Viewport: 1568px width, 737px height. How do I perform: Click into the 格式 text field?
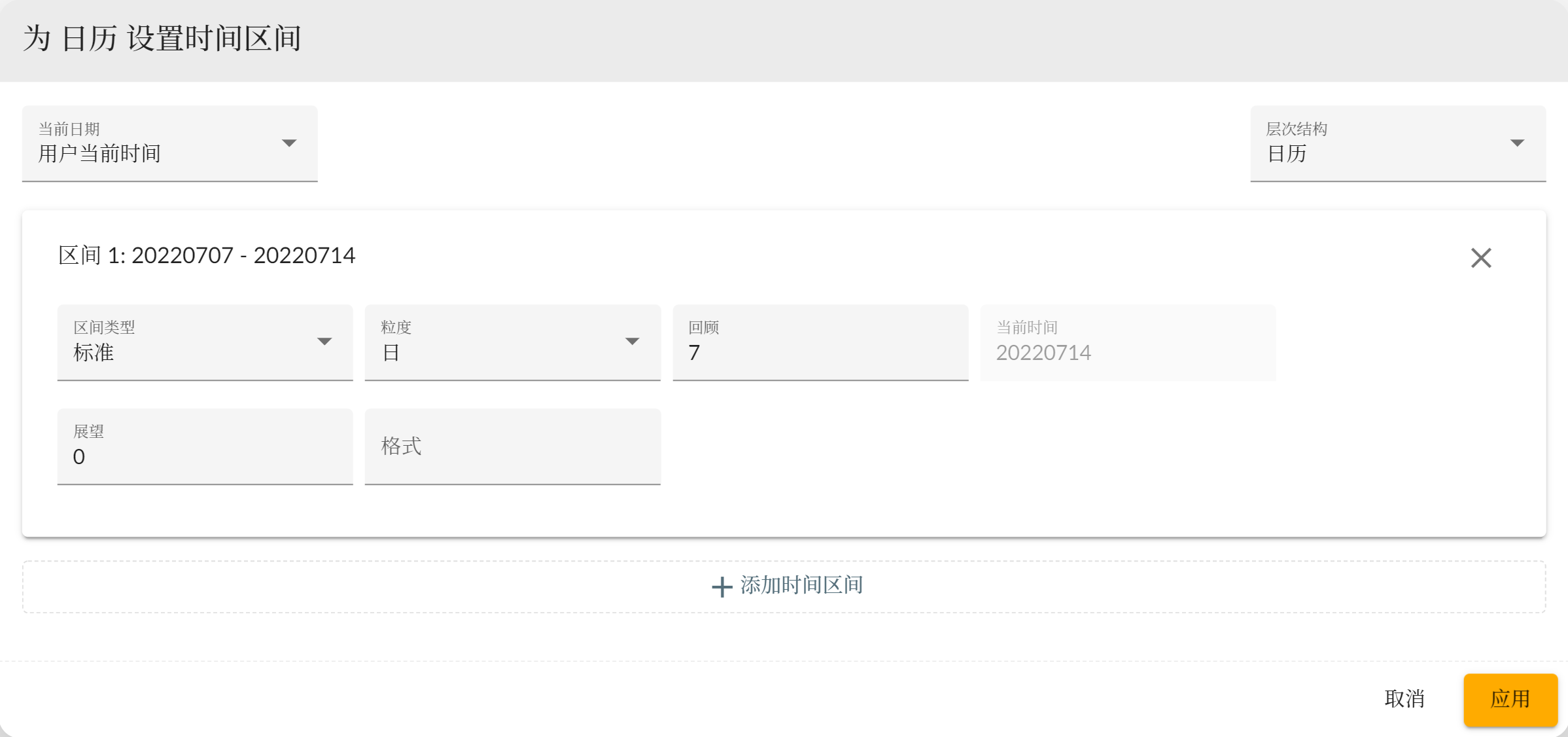[x=512, y=447]
